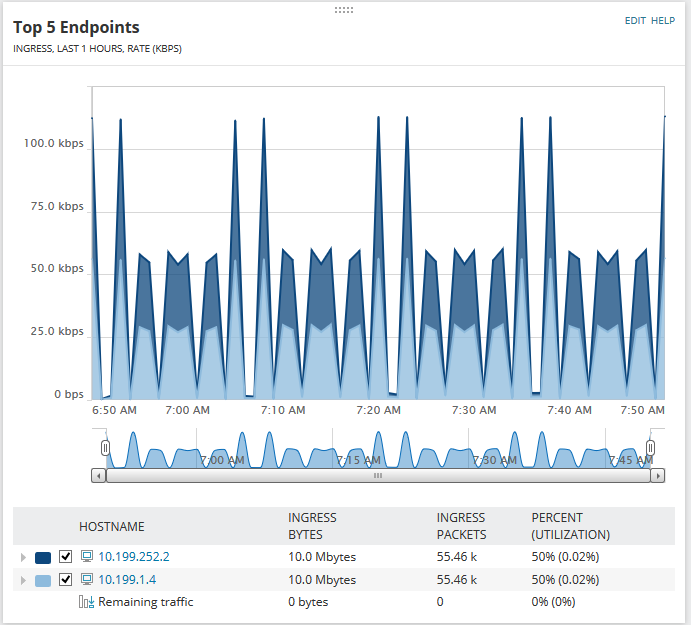The image size is (691, 625).
Task: Click computer icon beside 10.199.252.2
Action: point(87,557)
